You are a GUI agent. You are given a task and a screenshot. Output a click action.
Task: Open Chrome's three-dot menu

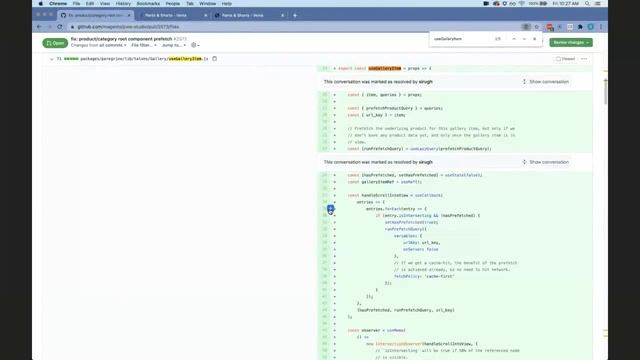(x=601, y=27)
